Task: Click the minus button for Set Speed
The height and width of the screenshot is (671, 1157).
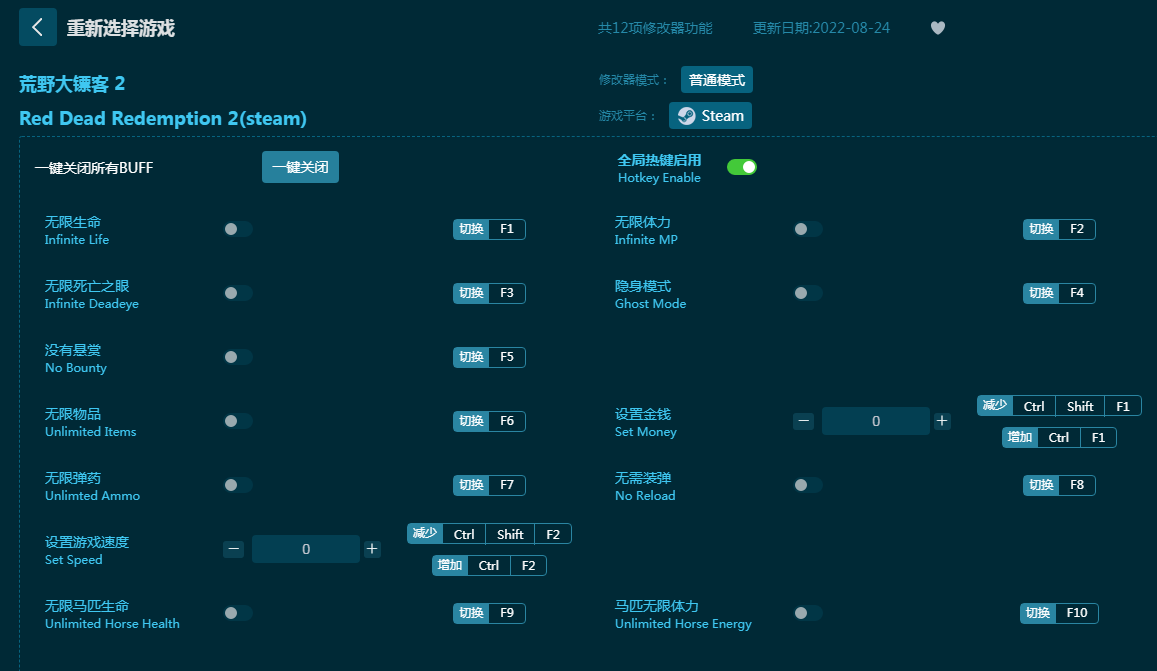Action: 233,548
